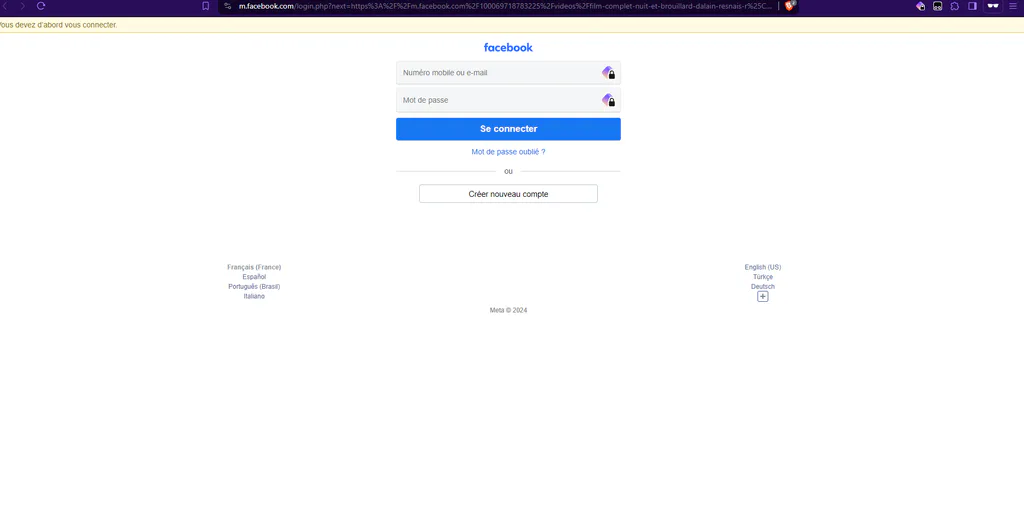Image resolution: width=1024 pixels, height=512 pixels.
Task: Switch language to Türkçe
Action: point(763,277)
